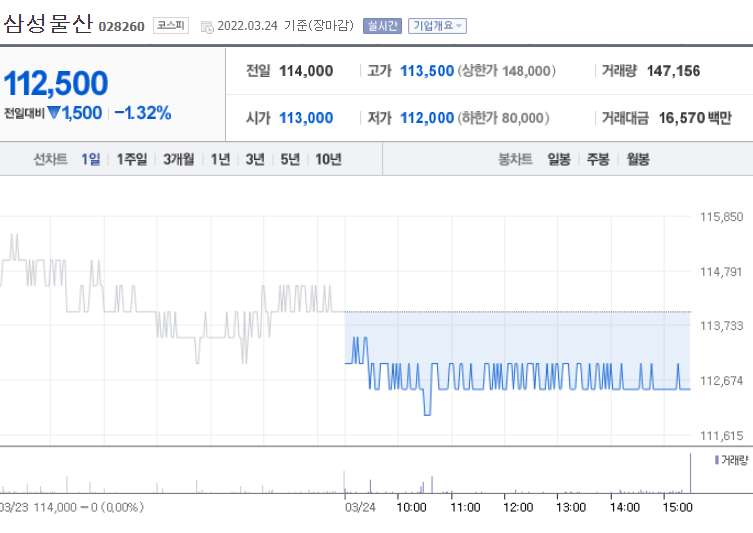753x533 pixels.
Task: Select the 월봉 candle chart
Action: [x=638, y=159]
